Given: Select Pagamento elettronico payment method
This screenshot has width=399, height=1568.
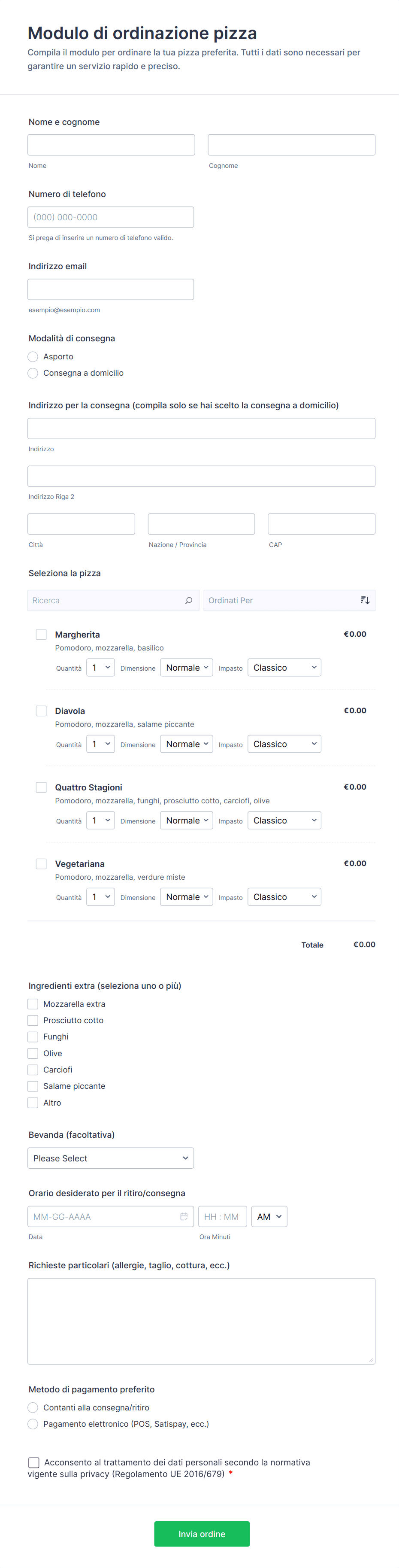Looking at the screenshot, I should 33,1424.
